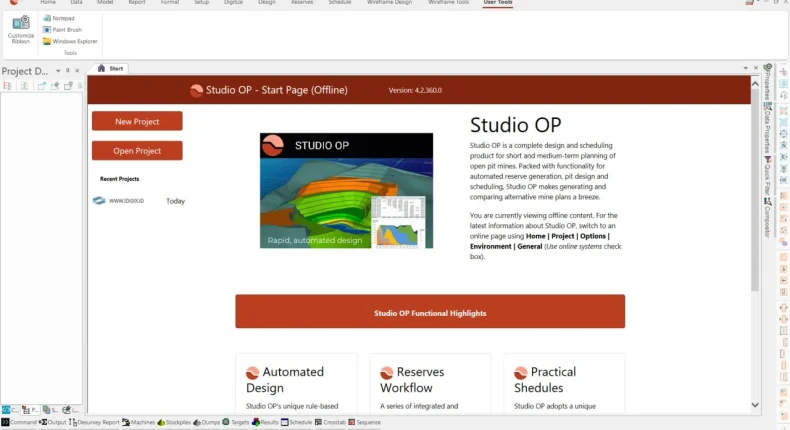Click the Automated Design card heading
The image size is (790, 430).
(285, 380)
